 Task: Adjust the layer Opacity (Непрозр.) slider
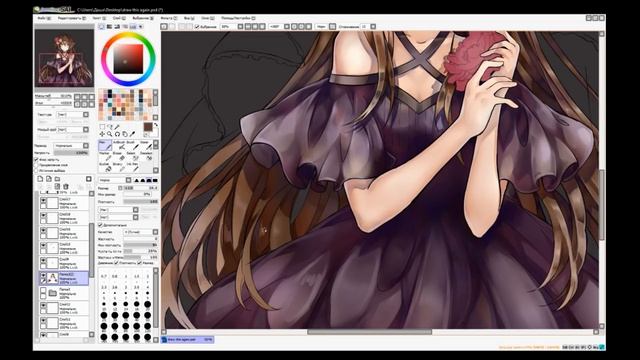71,153
